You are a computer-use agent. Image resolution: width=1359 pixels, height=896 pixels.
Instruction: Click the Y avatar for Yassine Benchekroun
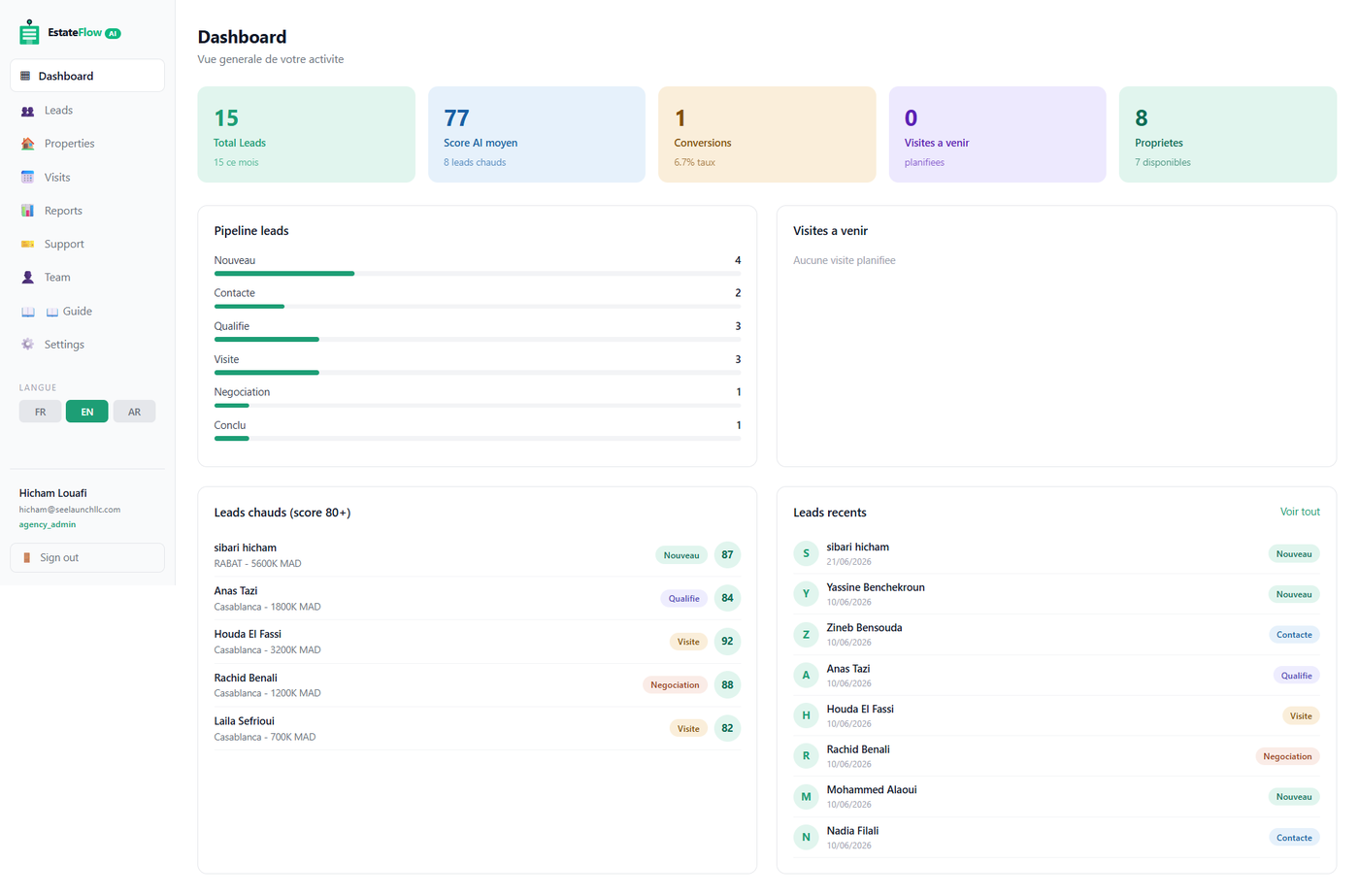coord(806,594)
